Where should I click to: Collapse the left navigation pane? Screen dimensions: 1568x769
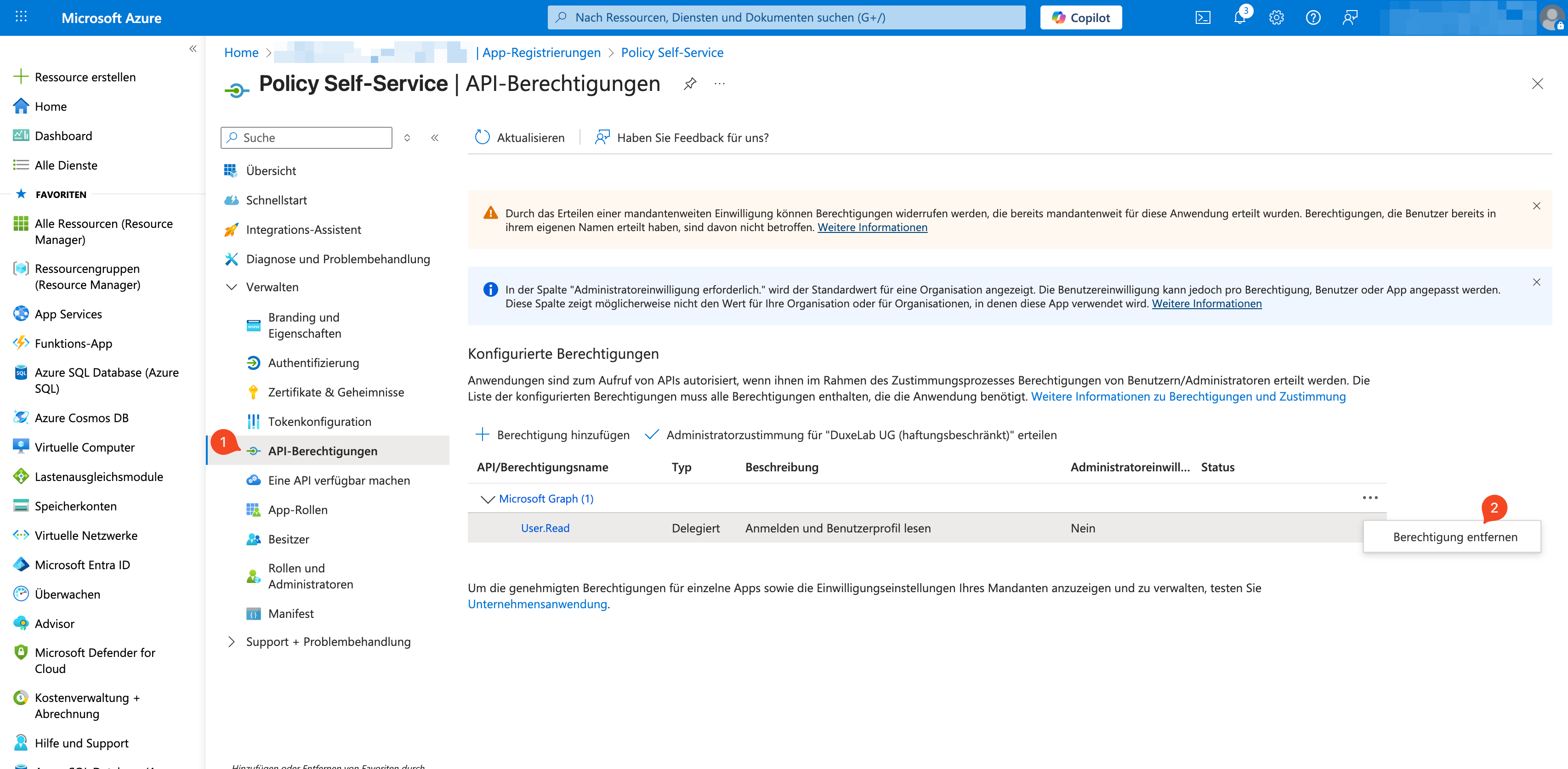tap(193, 48)
